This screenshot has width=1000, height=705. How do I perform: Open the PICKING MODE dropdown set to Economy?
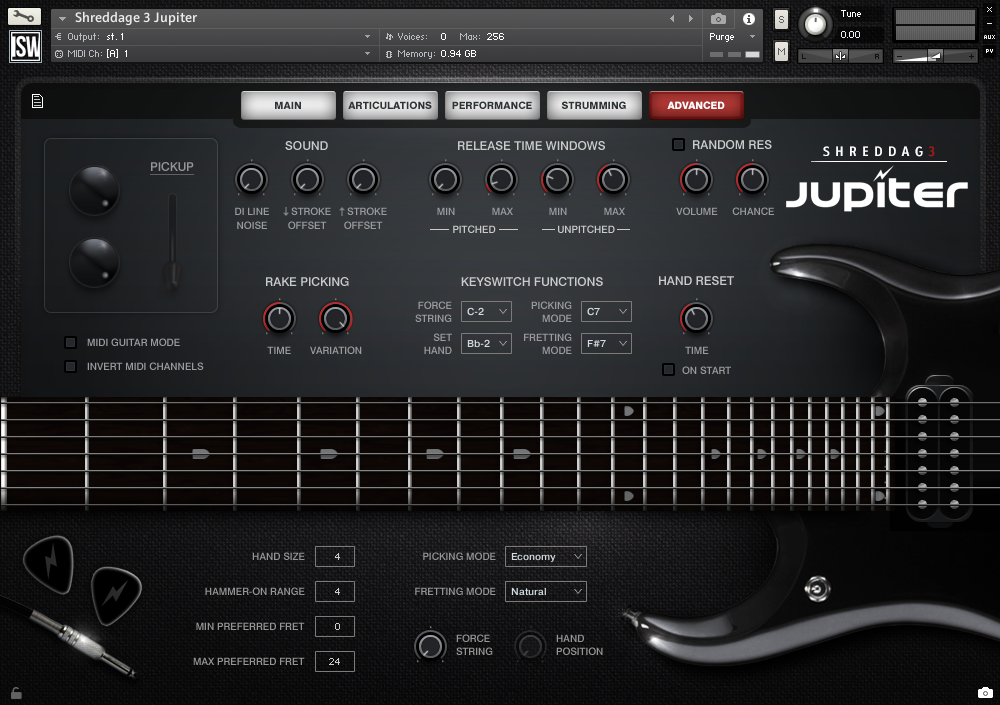click(x=545, y=556)
